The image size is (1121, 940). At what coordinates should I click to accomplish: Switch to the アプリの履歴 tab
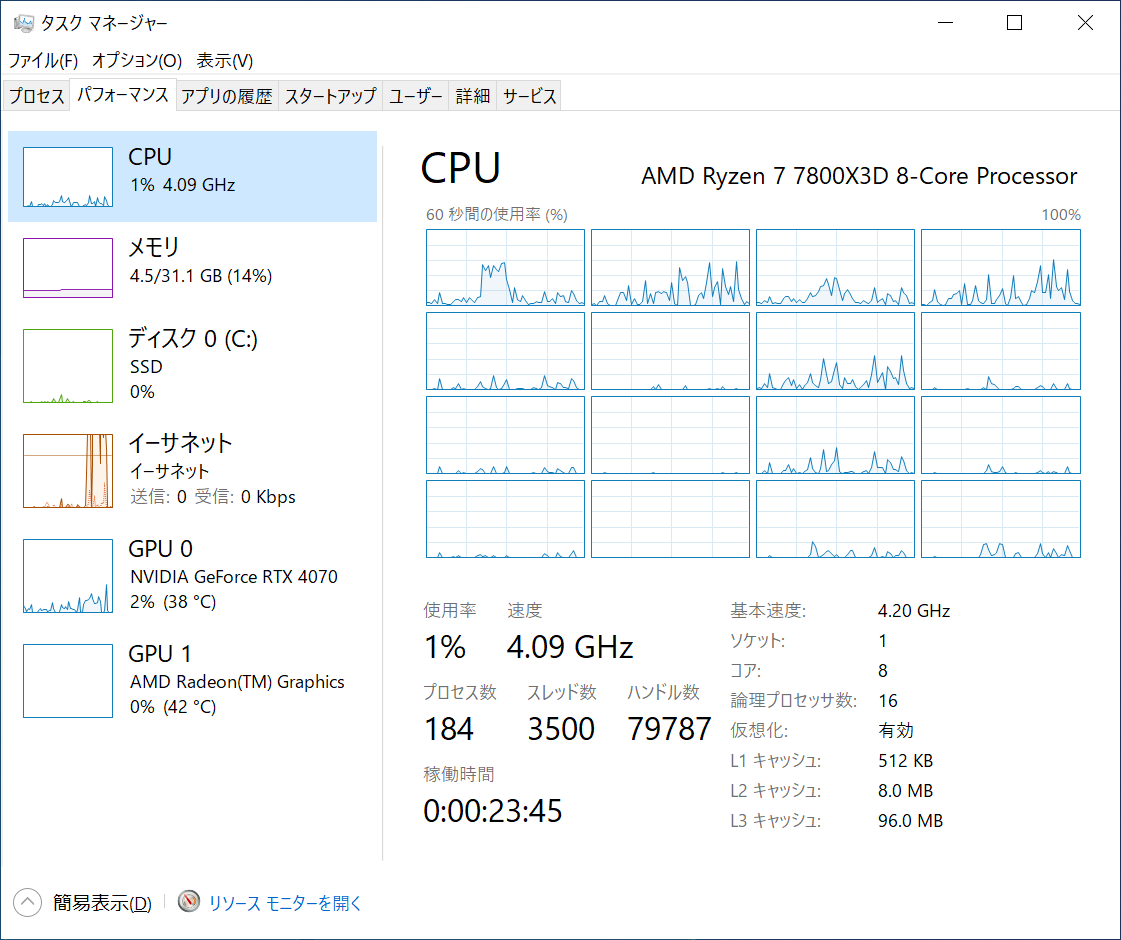(226, 97)
